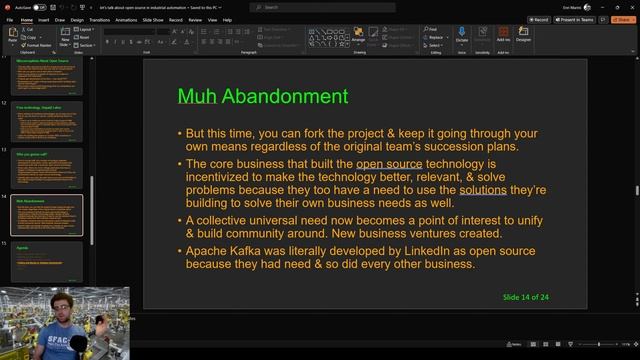Apply text shadow formatting
The width and height of the screenshot is (640, 360).
click(x=131, y=42)
